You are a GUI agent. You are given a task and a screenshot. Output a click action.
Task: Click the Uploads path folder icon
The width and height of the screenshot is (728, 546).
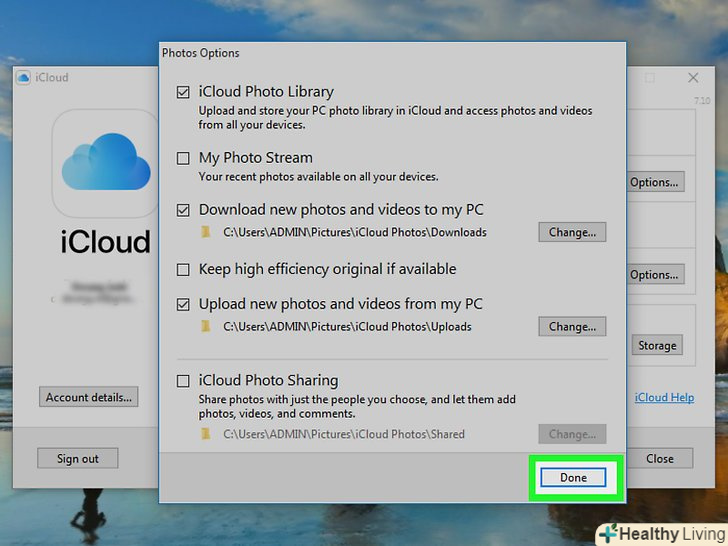point(205,327)
